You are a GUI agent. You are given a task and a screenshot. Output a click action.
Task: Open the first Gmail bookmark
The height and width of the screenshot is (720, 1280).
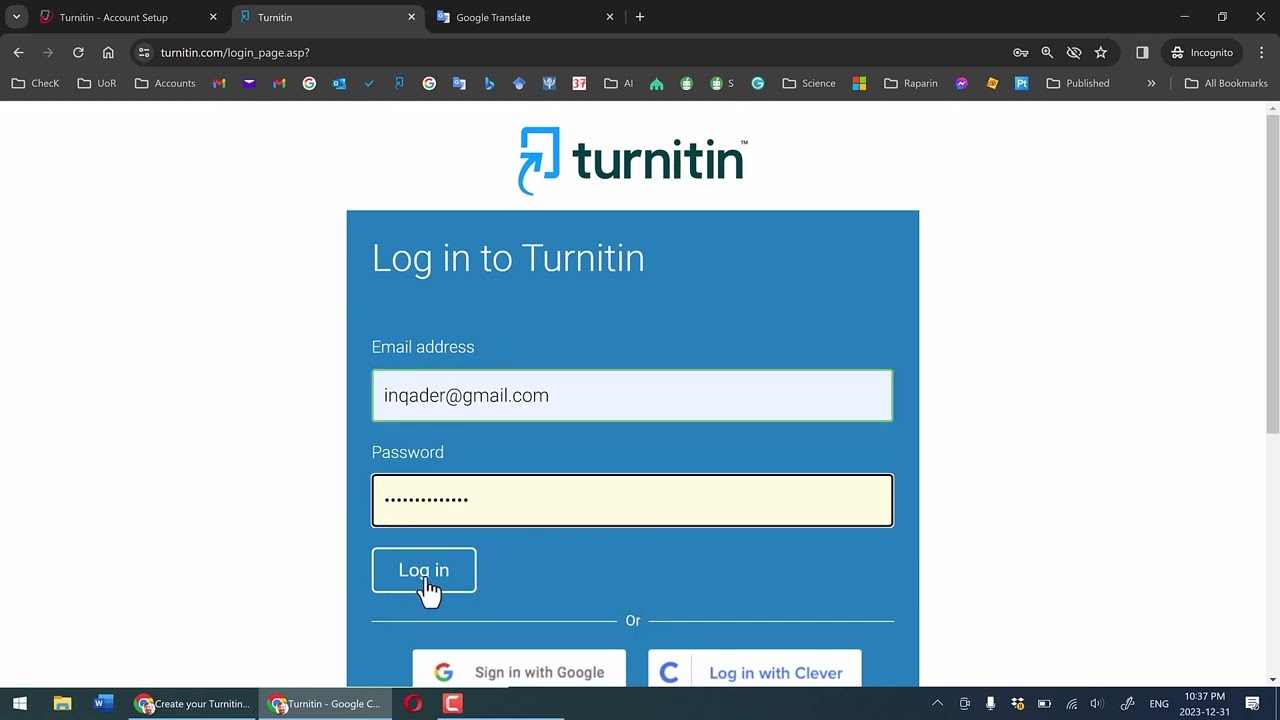219,83
